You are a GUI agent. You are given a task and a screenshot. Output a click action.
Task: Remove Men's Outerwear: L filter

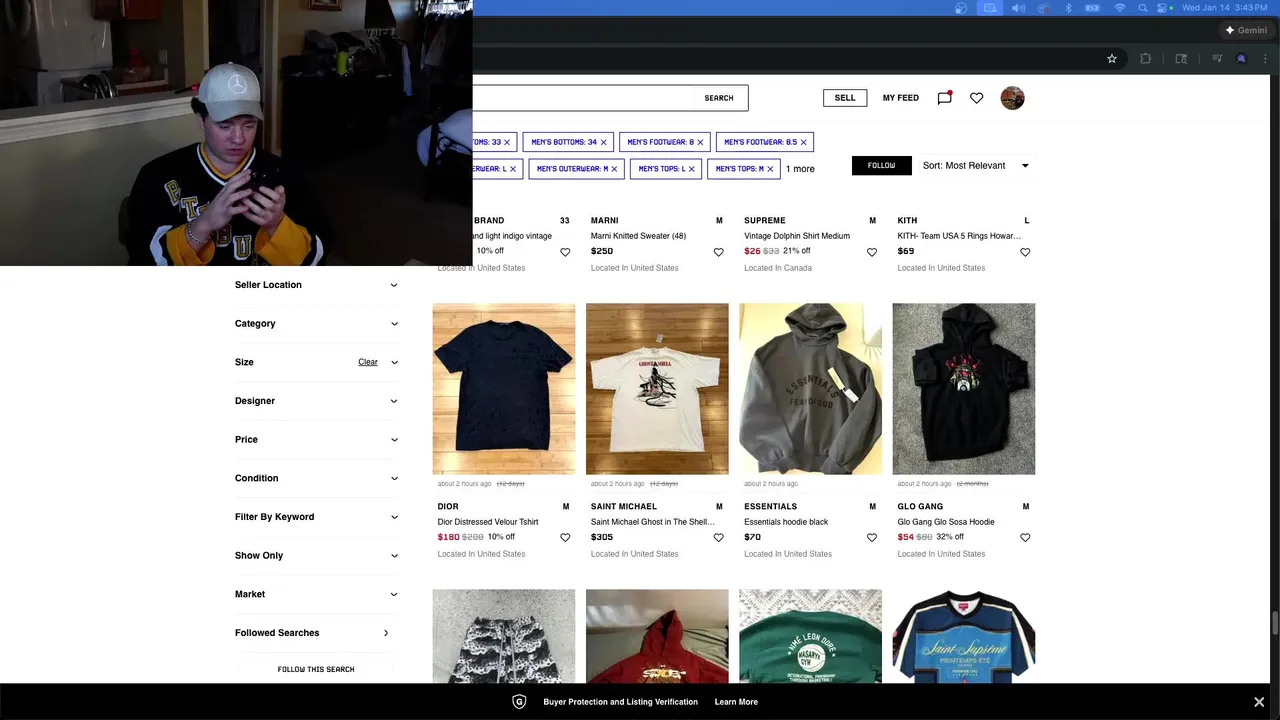coord(513,169)
